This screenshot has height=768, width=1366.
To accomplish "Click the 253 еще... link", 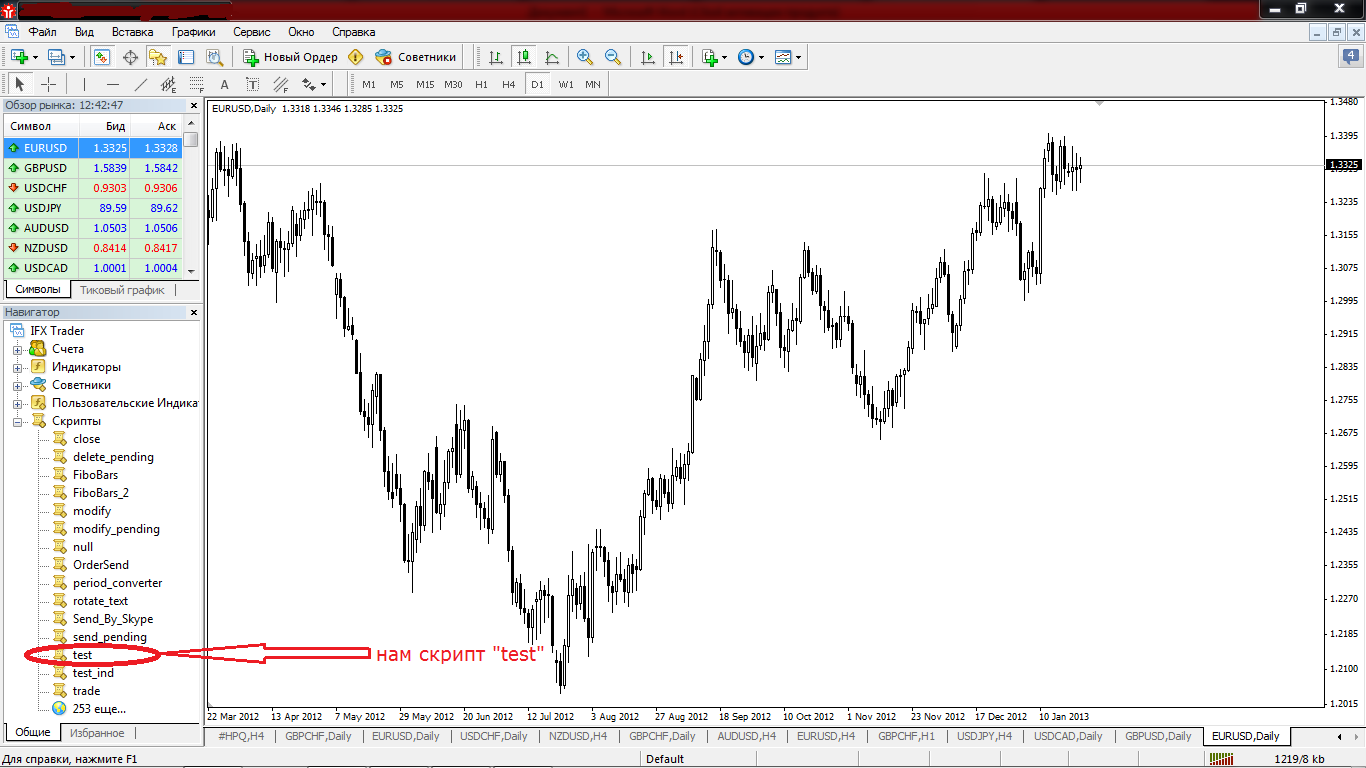I will pyautogui.click(x=99, y=709).
